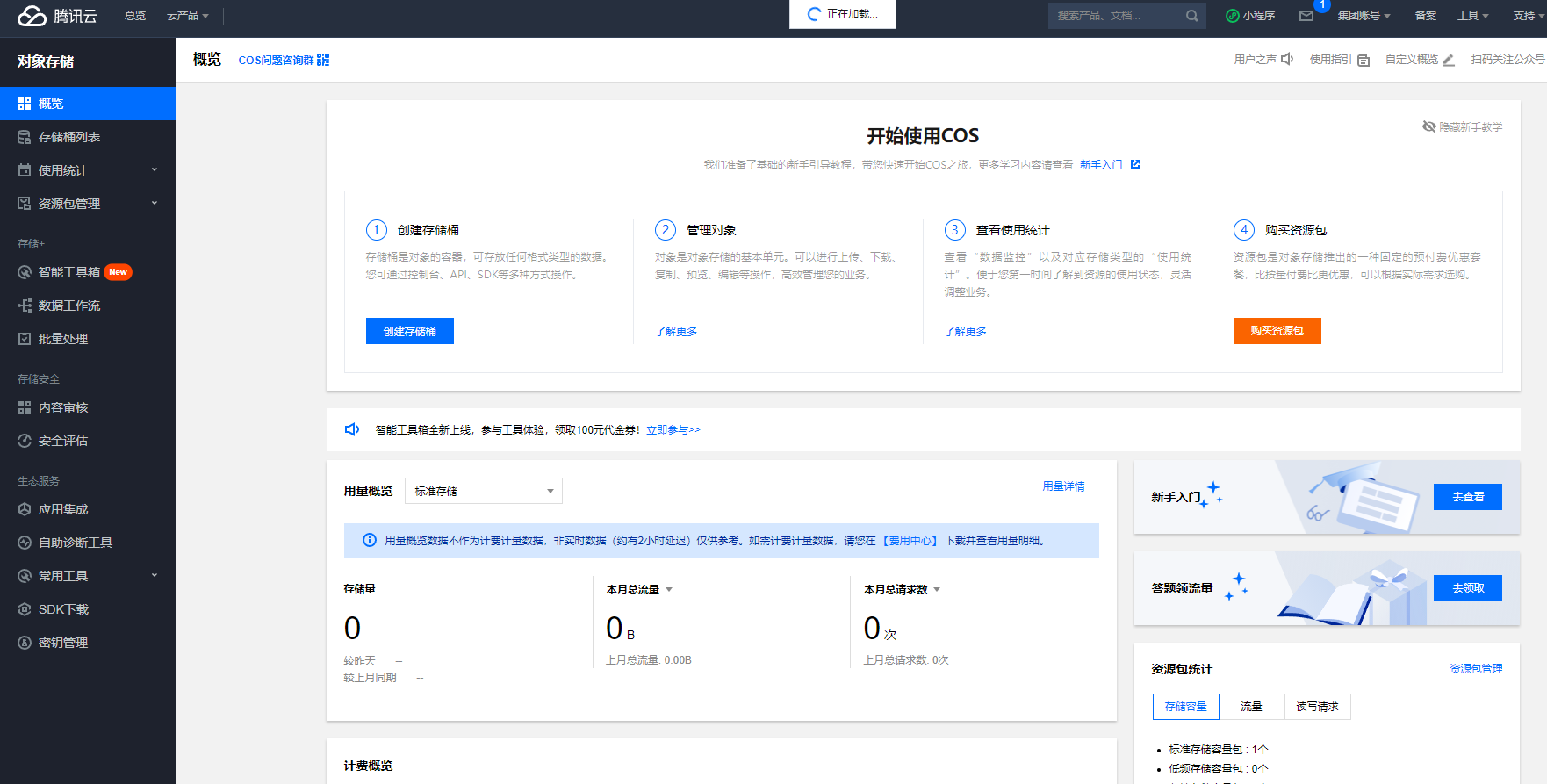Click the 小程序 mini program icon

pyautogui.click(x=1233, y=16)
